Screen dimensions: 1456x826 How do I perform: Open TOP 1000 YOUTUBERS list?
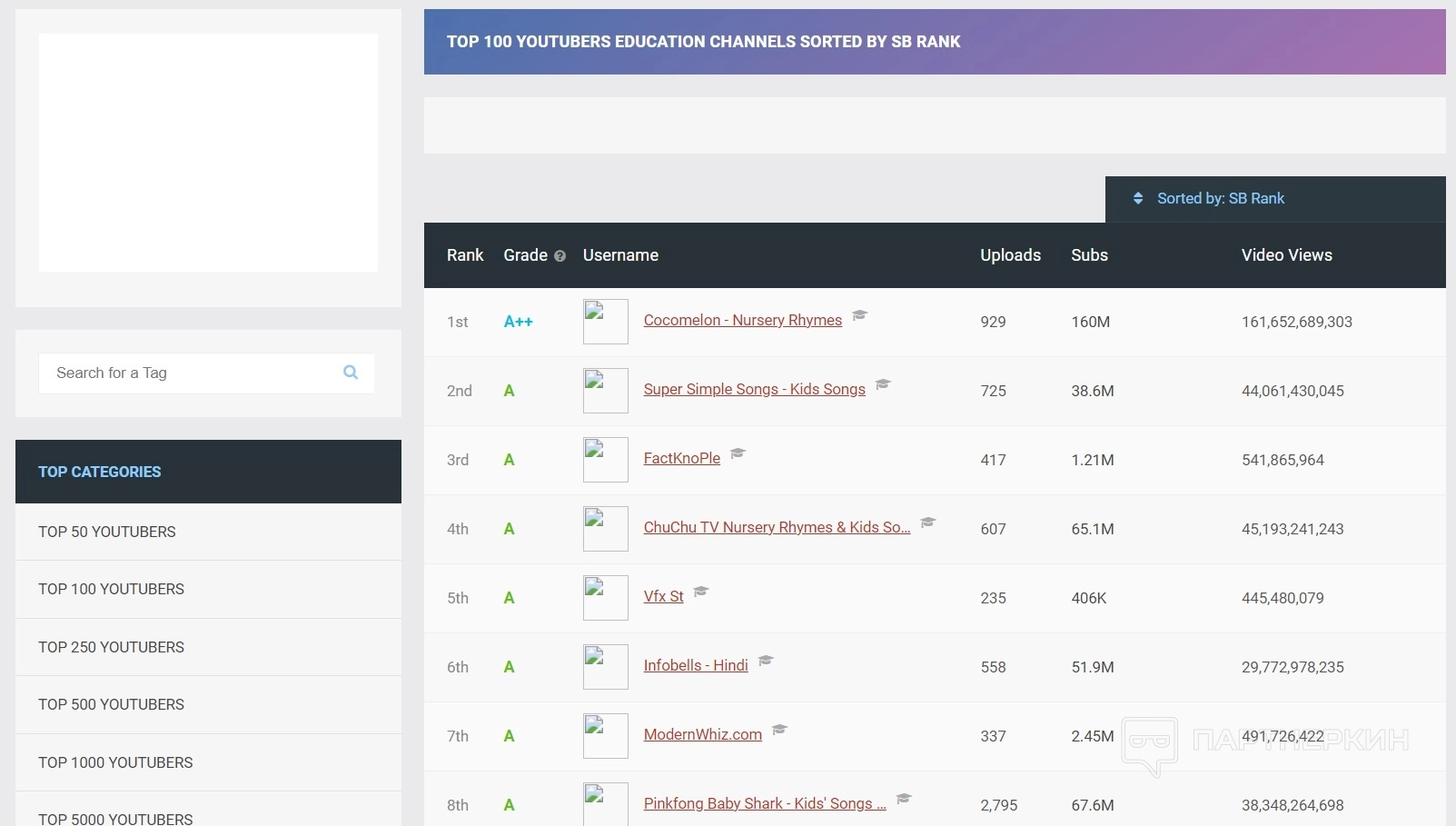coord(115,762)
